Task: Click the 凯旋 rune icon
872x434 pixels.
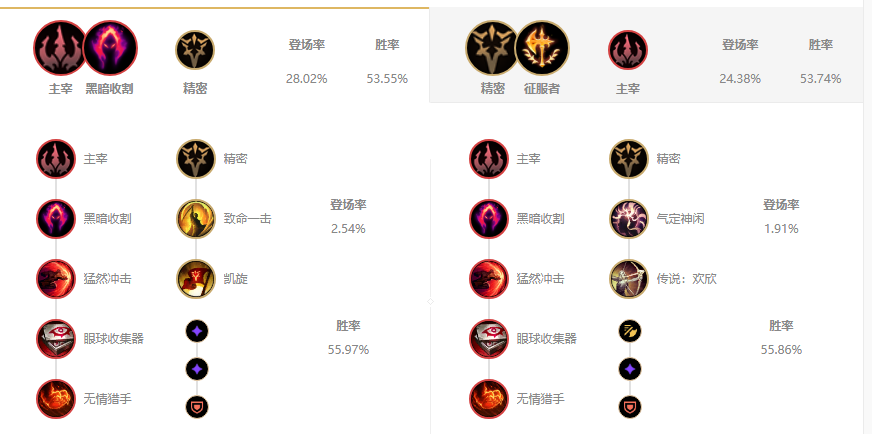Action: [196, 279]
